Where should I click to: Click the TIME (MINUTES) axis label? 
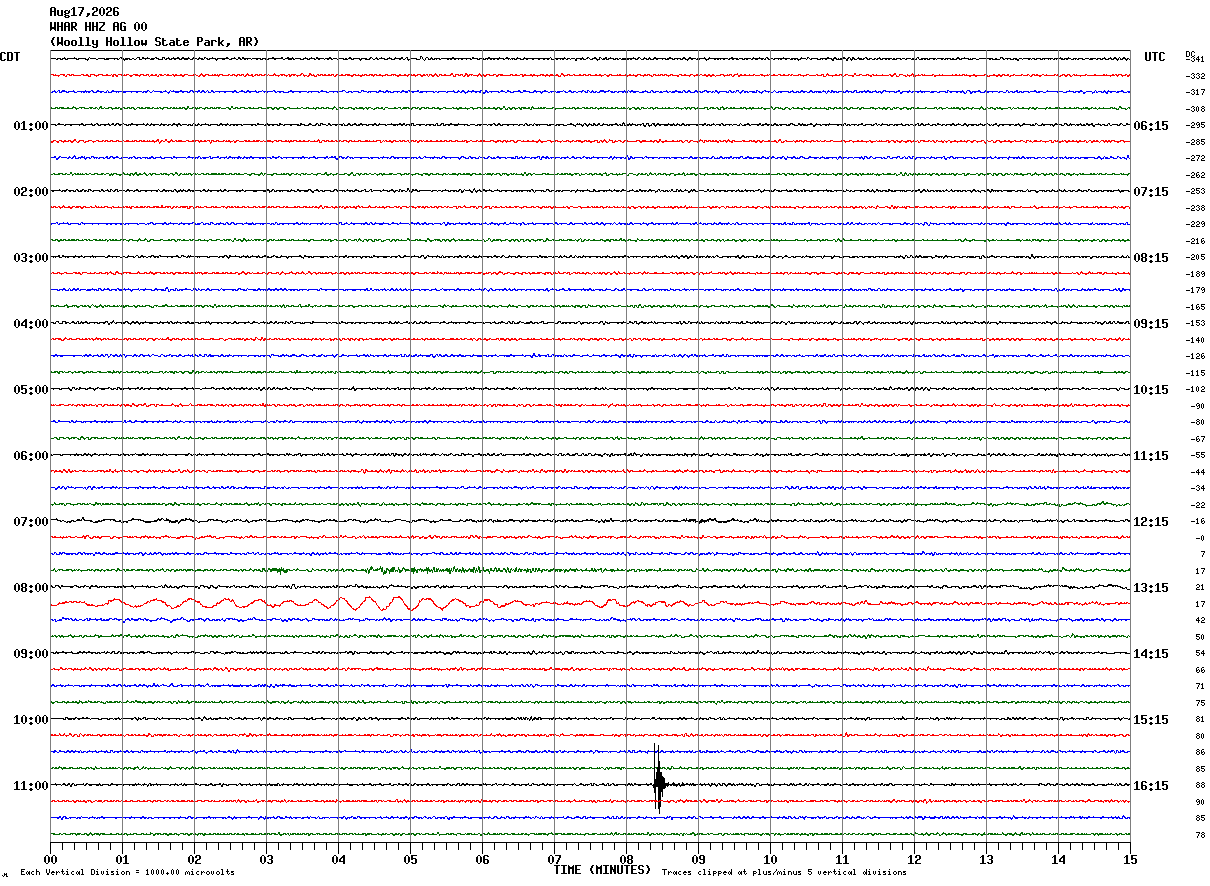pyautogui.click(x=602, y=870)
